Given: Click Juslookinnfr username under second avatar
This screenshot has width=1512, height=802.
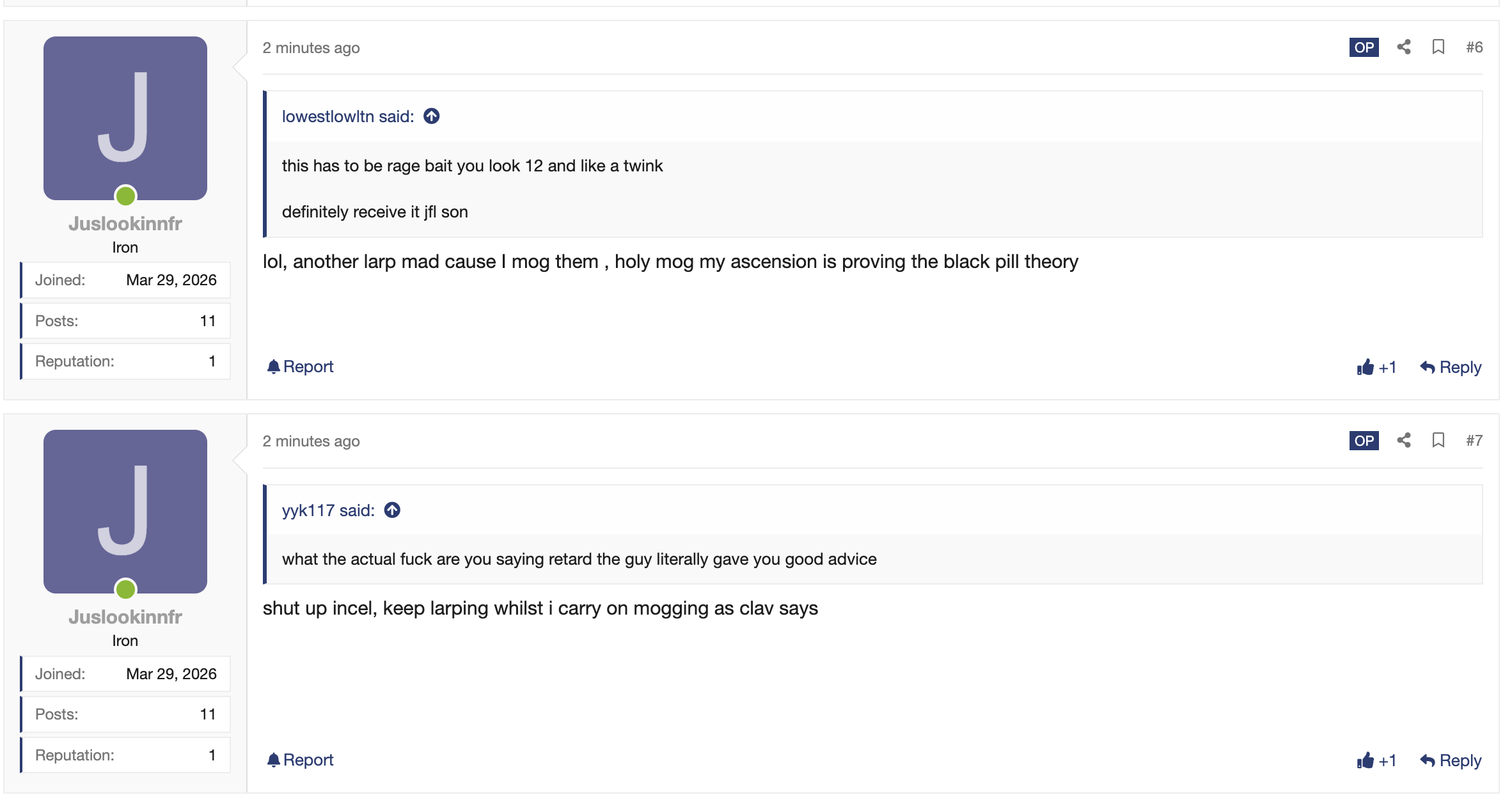Looking at the screenshot, I should (x=125, y=617).
